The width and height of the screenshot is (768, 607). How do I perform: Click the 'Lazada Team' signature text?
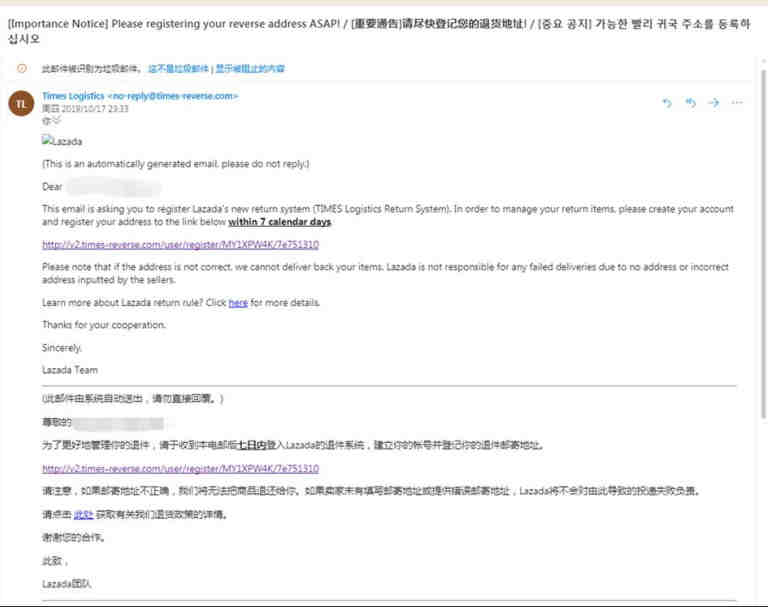pos(70,370)
